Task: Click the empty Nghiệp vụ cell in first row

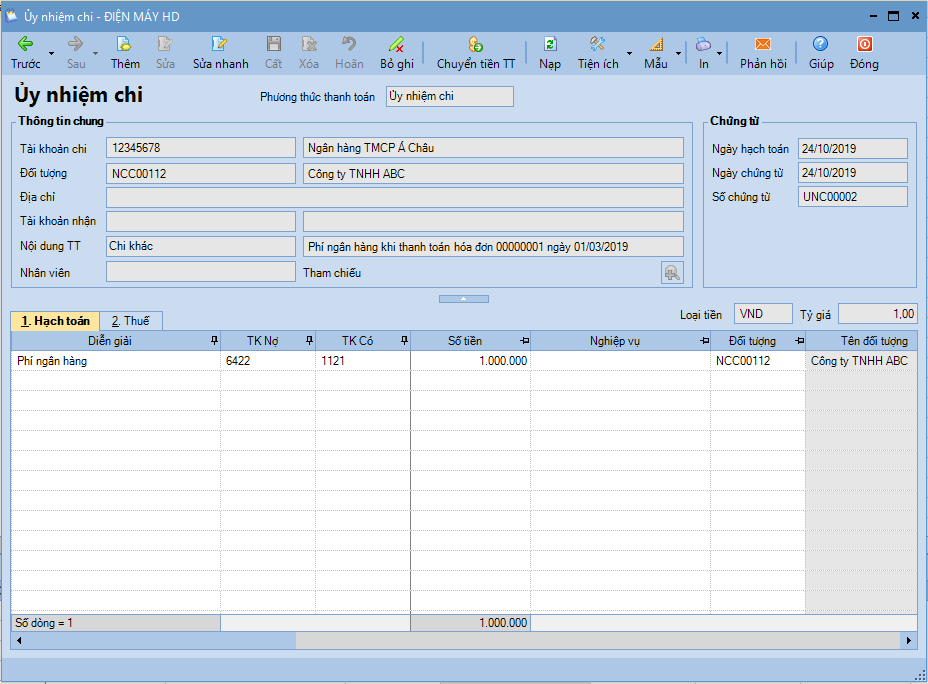Action: pos(620,361)
